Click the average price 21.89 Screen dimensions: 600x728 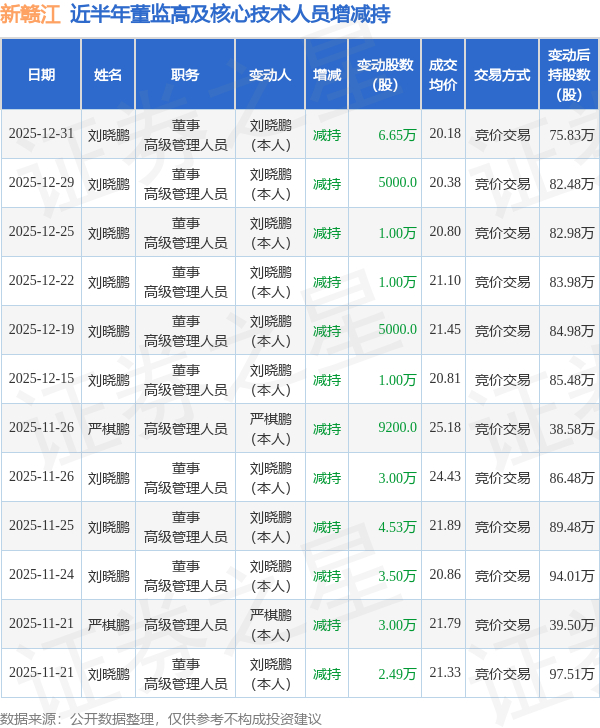point(445,526)
